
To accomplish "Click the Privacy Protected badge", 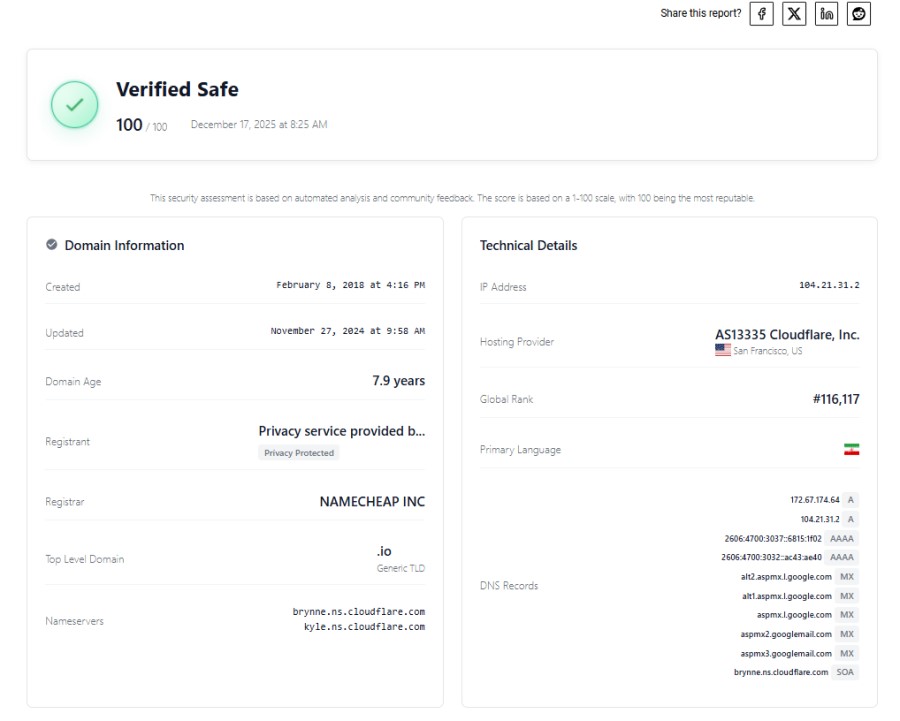I will click(299, 453).
